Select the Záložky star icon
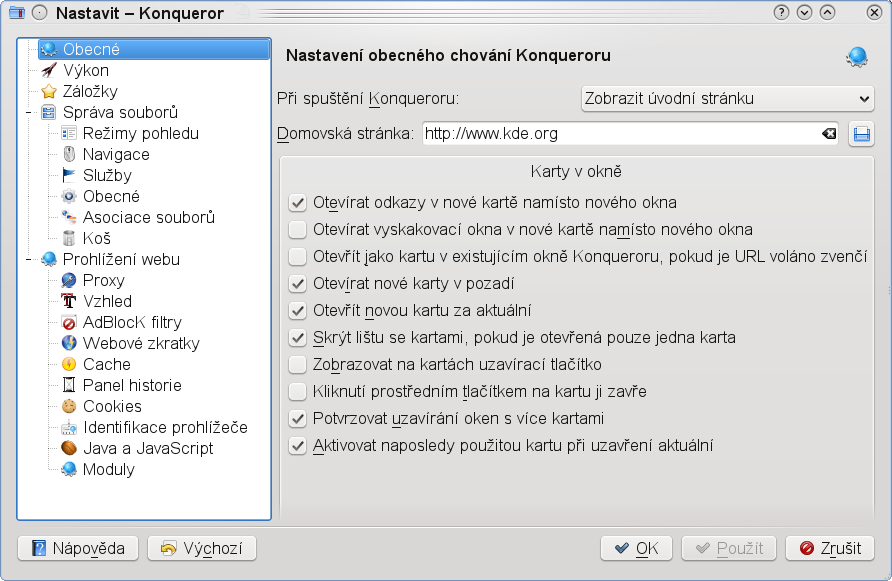 point(49,91)
